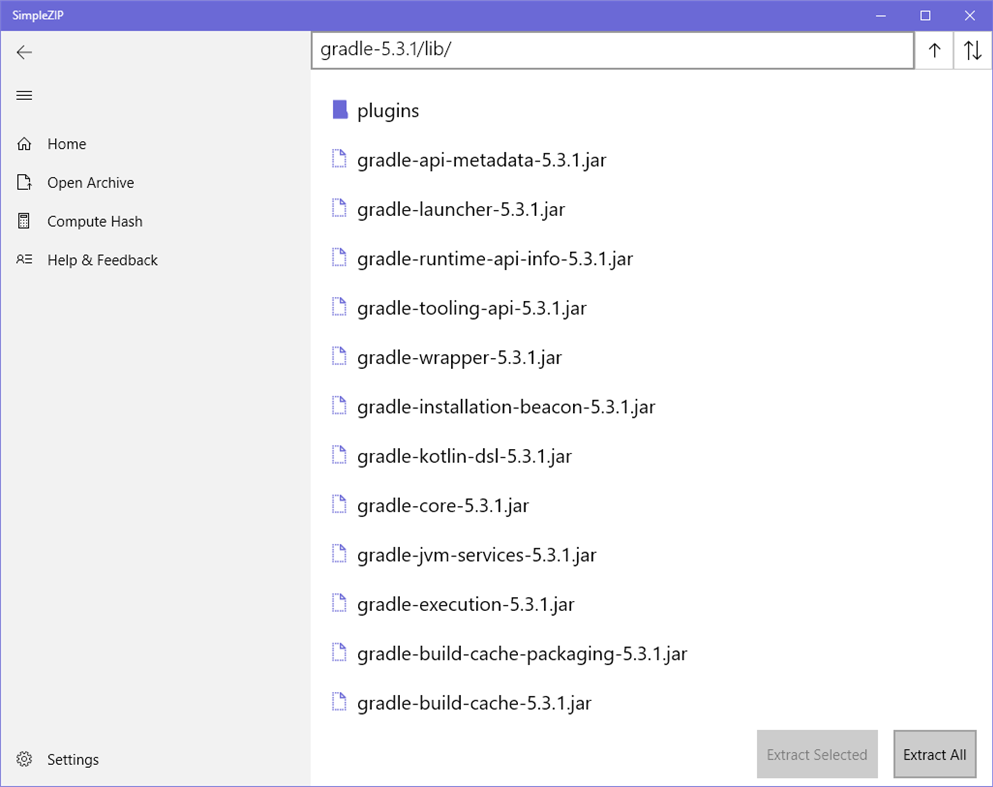Select gradle-tooling-api-5.3.1.jar entry
Screen dimensions: 993x787
point(472,307)
